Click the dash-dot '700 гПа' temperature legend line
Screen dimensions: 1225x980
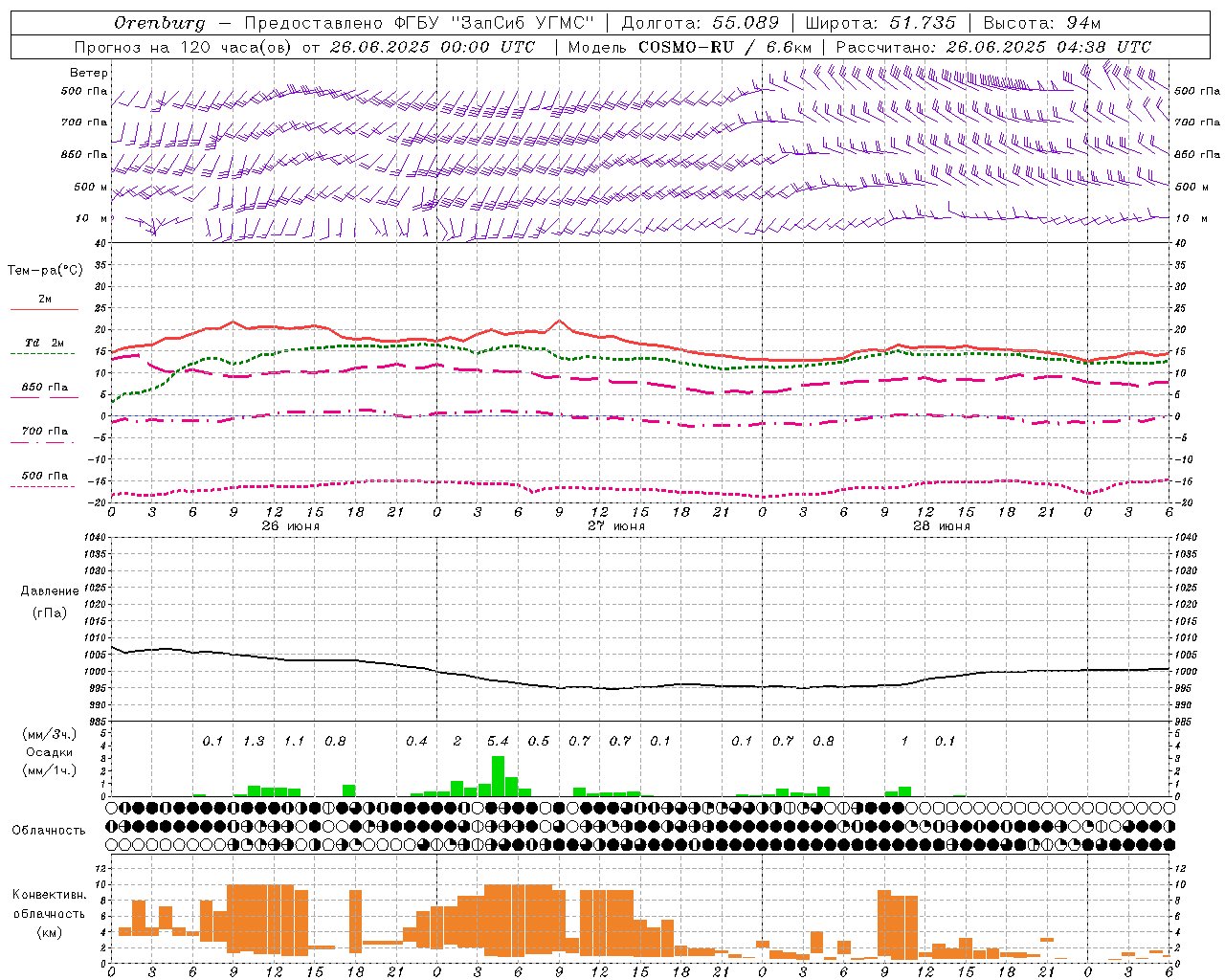(x=43, y=442)
